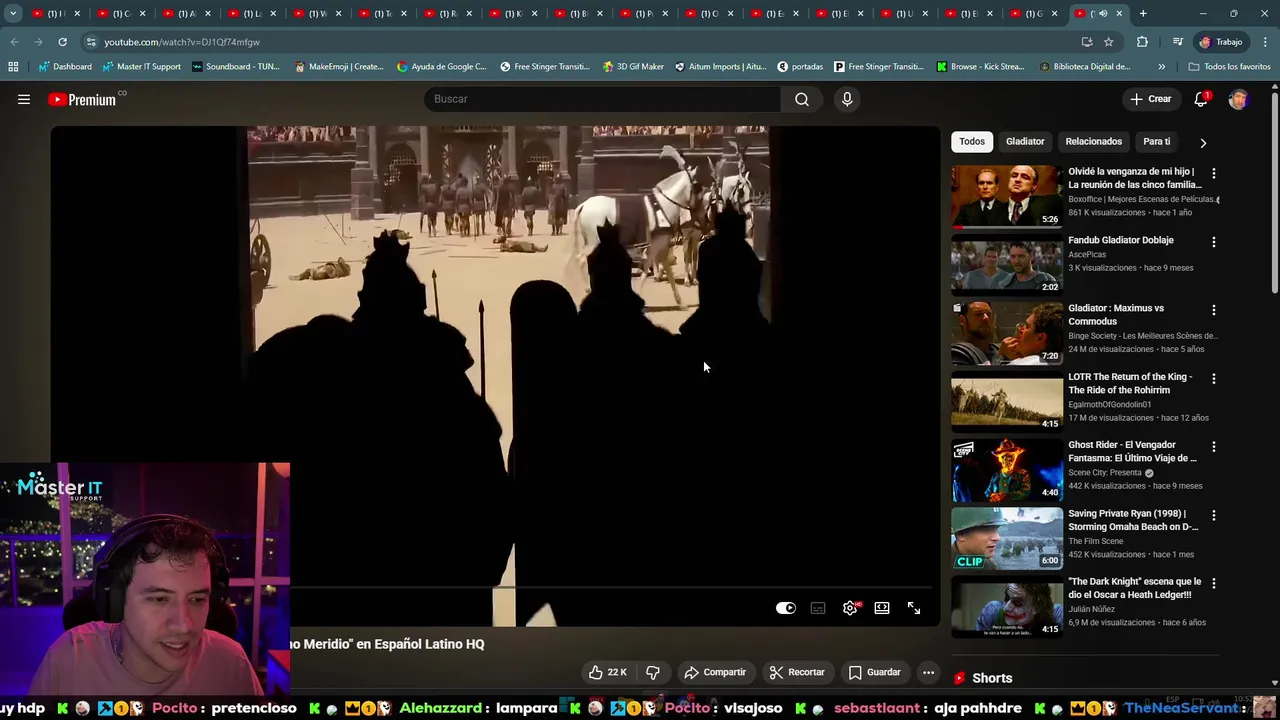Open options for LOTR Return of the King
Screen dimensions: 1280x720
[x=1214, y=379]
